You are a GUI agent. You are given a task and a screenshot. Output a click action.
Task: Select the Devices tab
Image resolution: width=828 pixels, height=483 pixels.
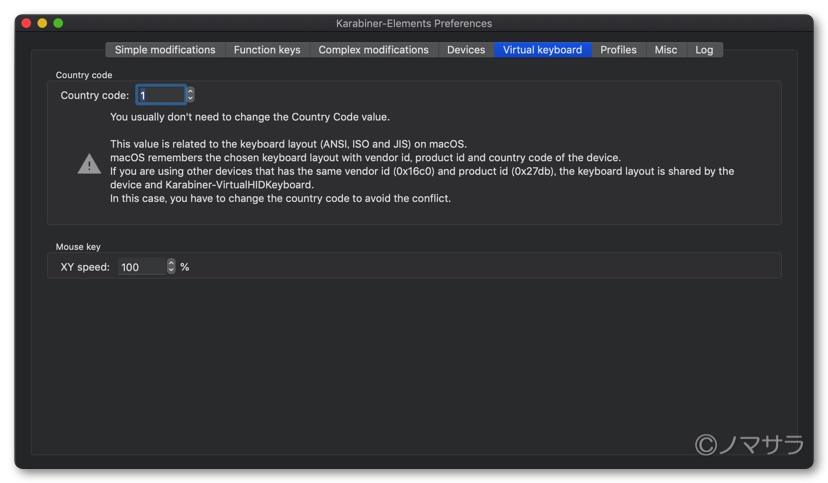[x=466, y=50]
